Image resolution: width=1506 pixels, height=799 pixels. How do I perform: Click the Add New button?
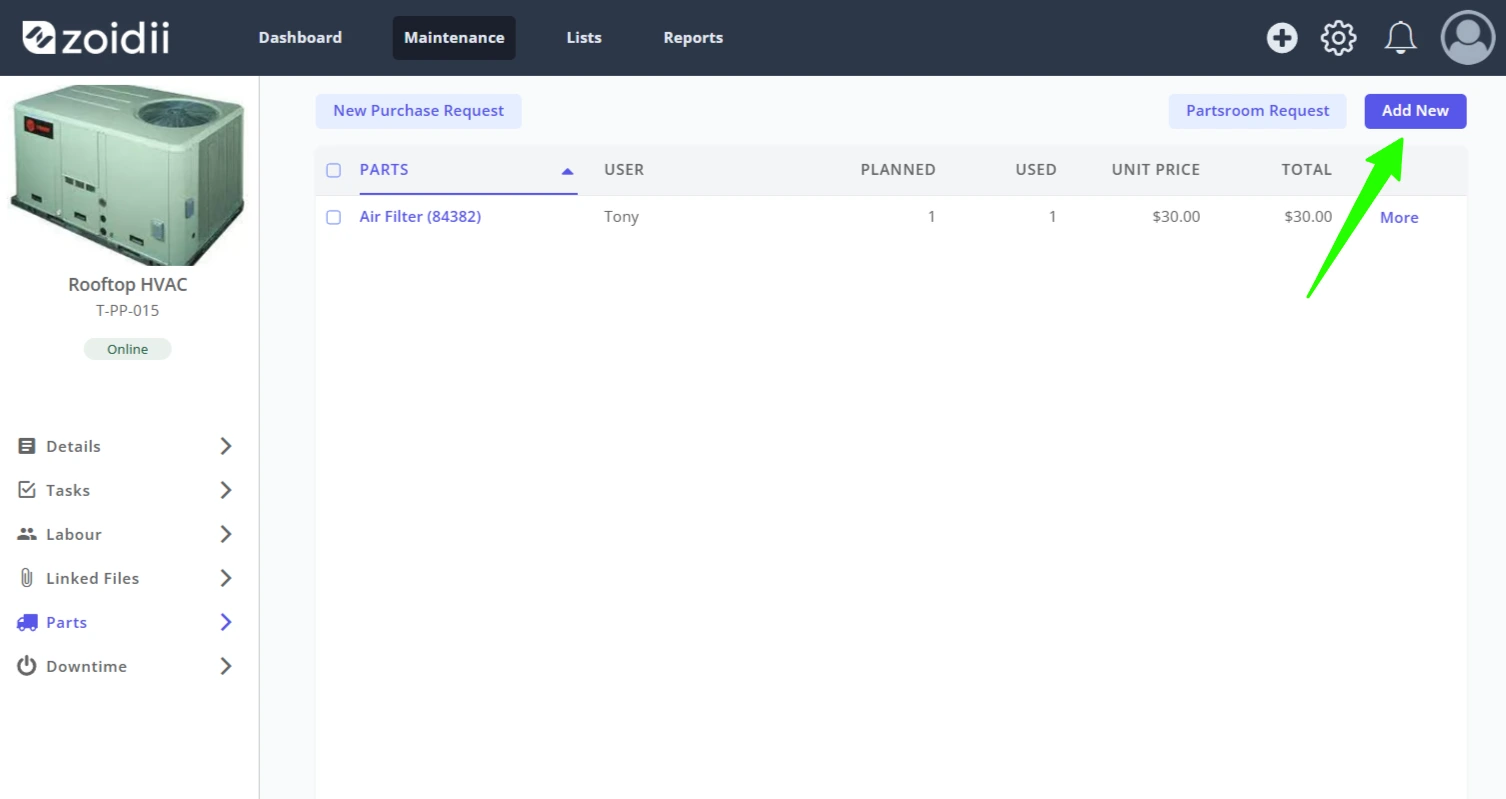[1415, 111]
